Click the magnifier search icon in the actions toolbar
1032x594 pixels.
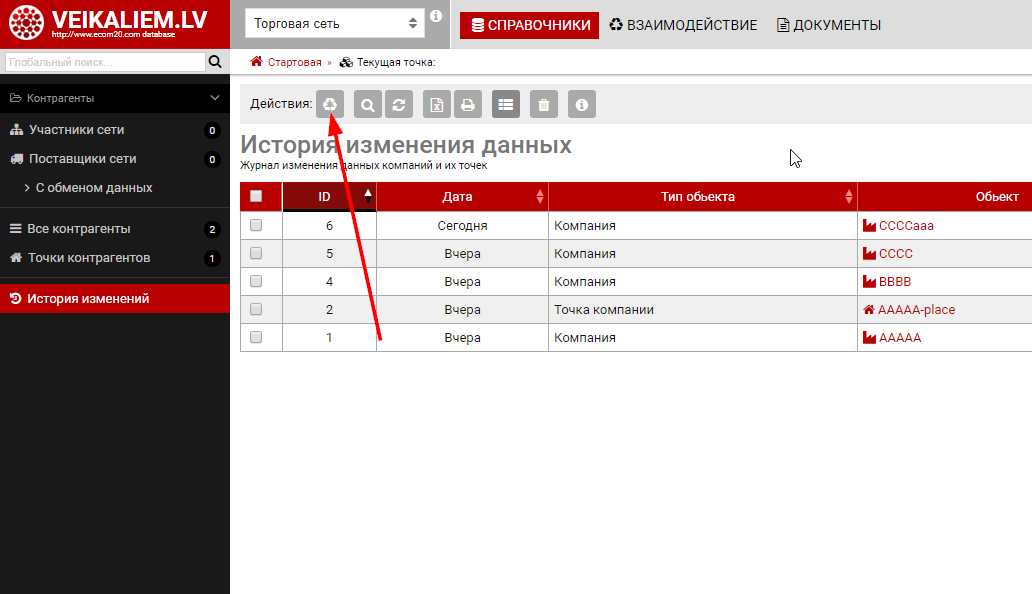click(x=368, y=104)
